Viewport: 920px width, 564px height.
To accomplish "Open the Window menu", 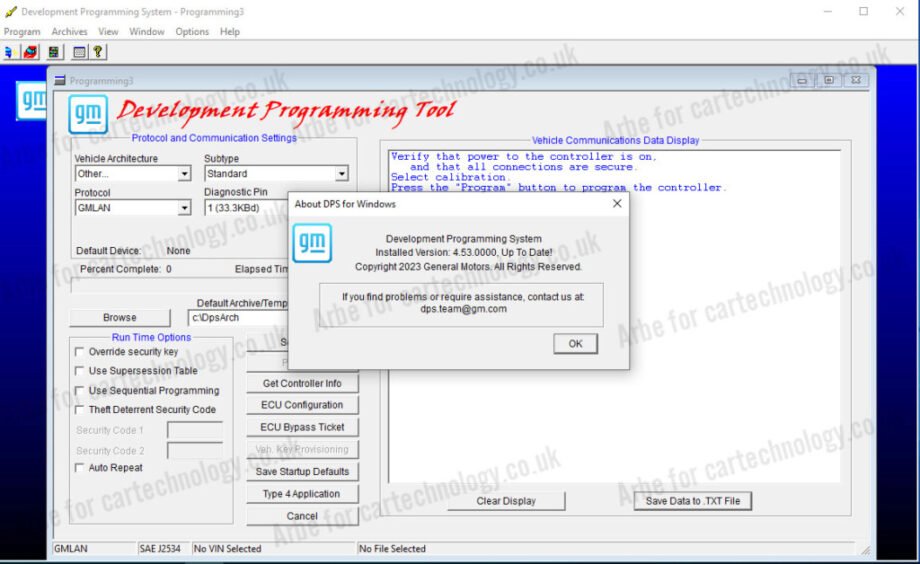I will pyautogui.click(x=147, y=32).
